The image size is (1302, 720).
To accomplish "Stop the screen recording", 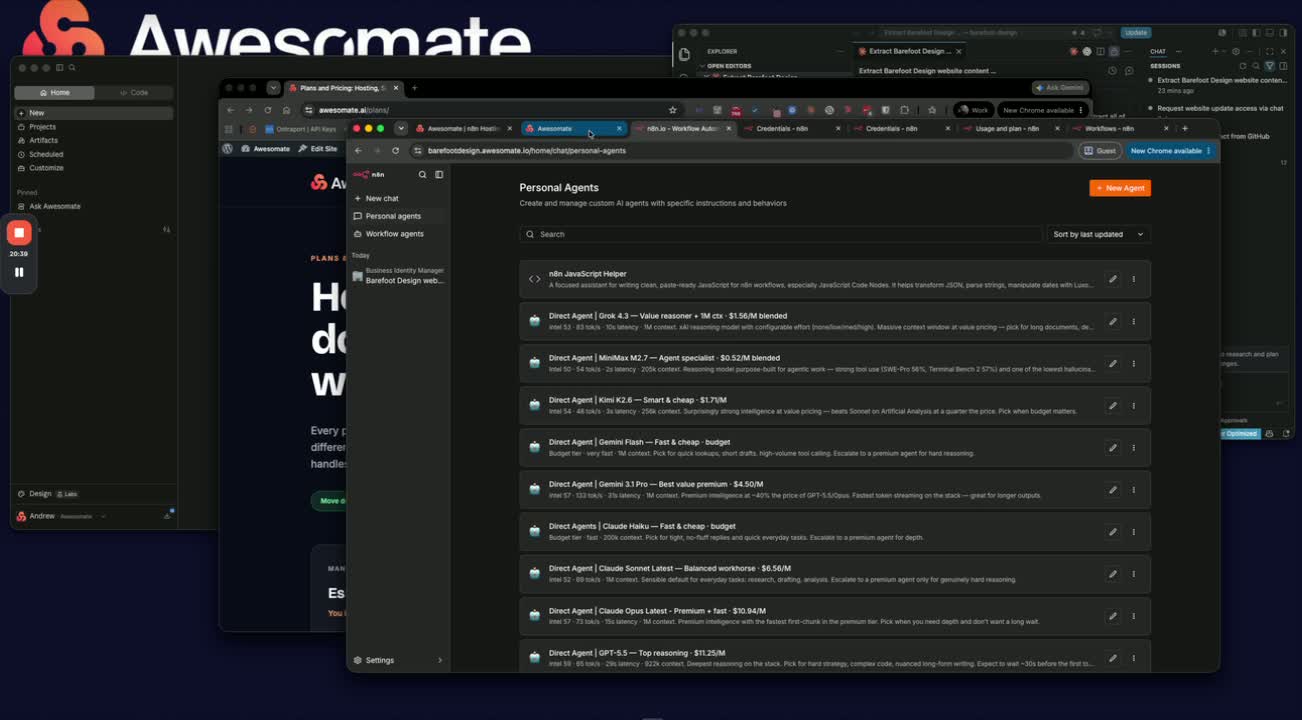I will pos(19,233).
